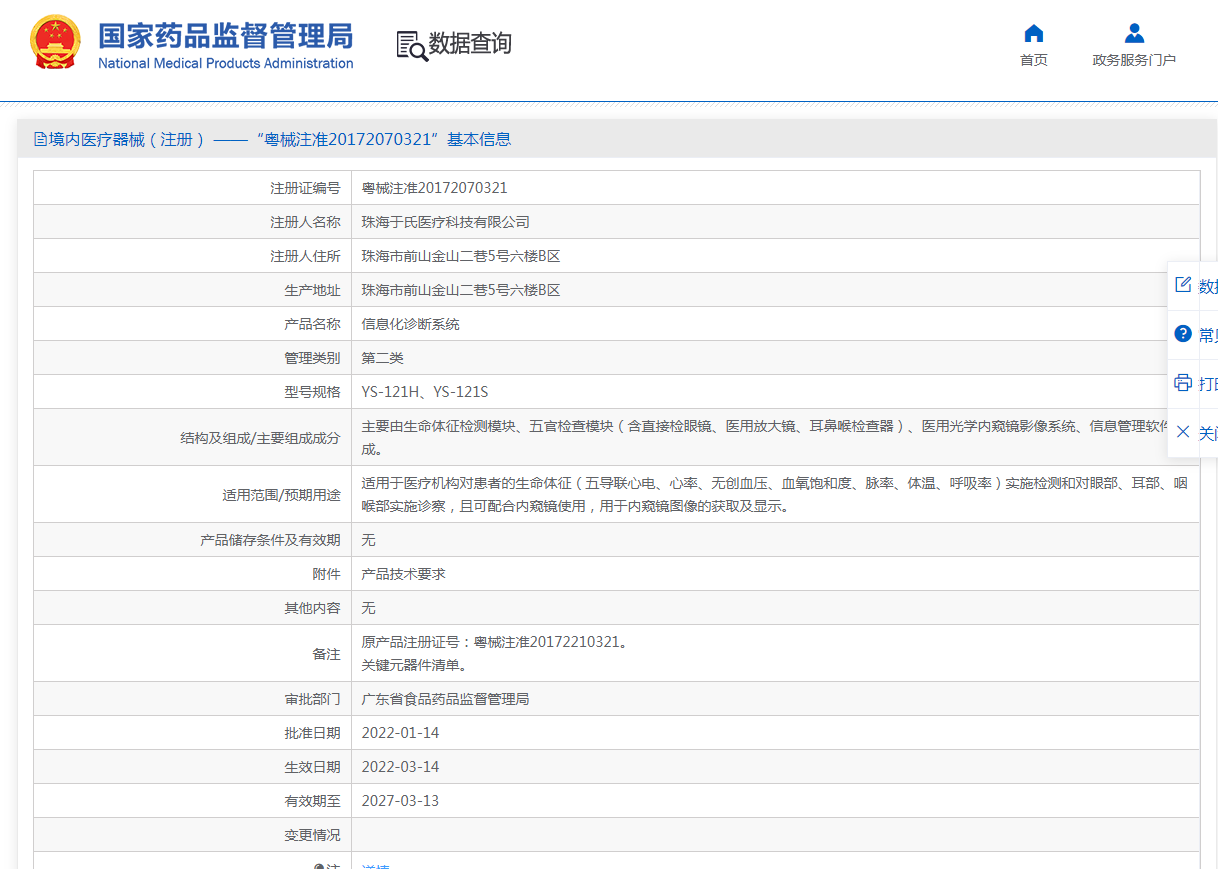This screenshot has height=869, width=1218.
Task: Click the printer icon in the side panel
Action: (1183, 383)
